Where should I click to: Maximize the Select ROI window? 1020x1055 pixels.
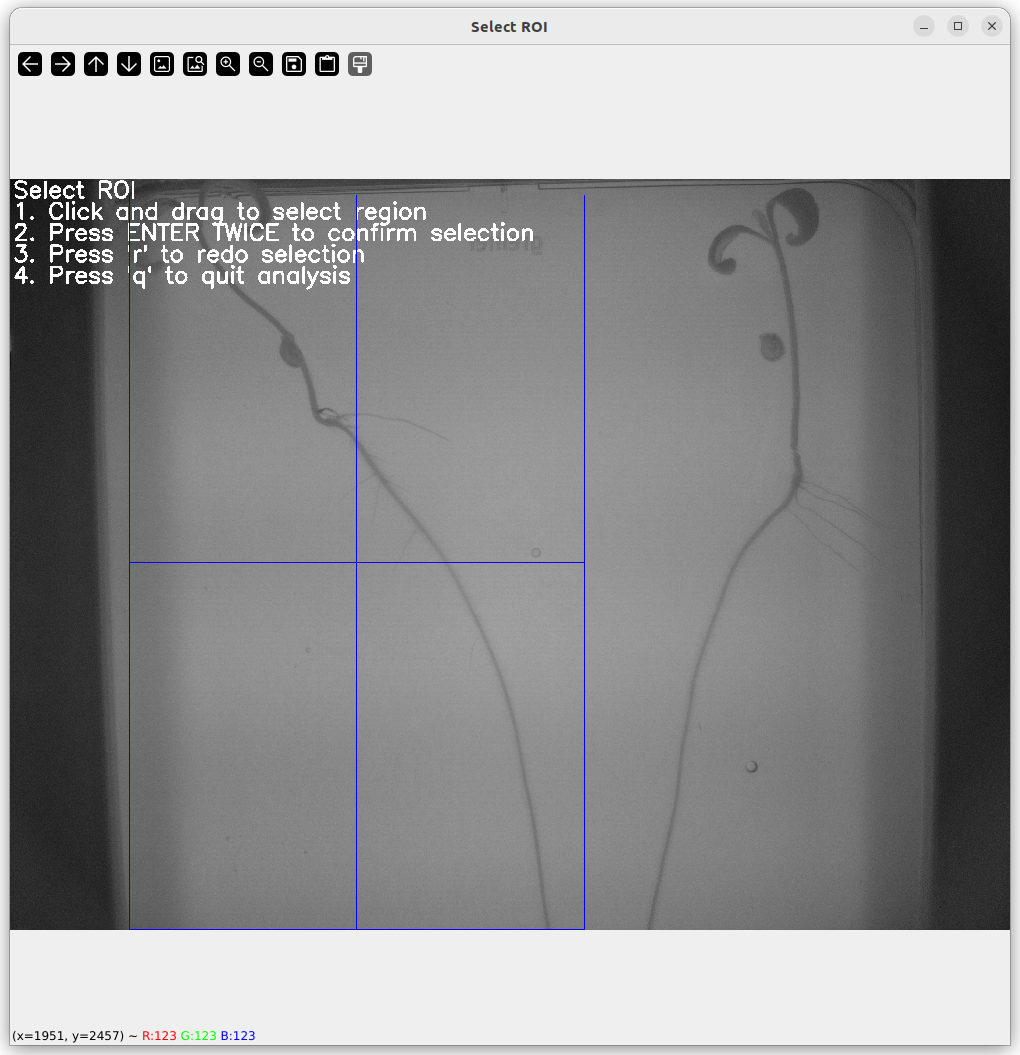click(x=958, y=26)
